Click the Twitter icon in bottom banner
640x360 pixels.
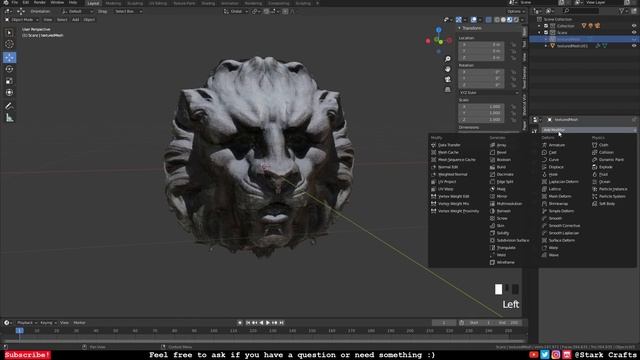tap(544, 355)
